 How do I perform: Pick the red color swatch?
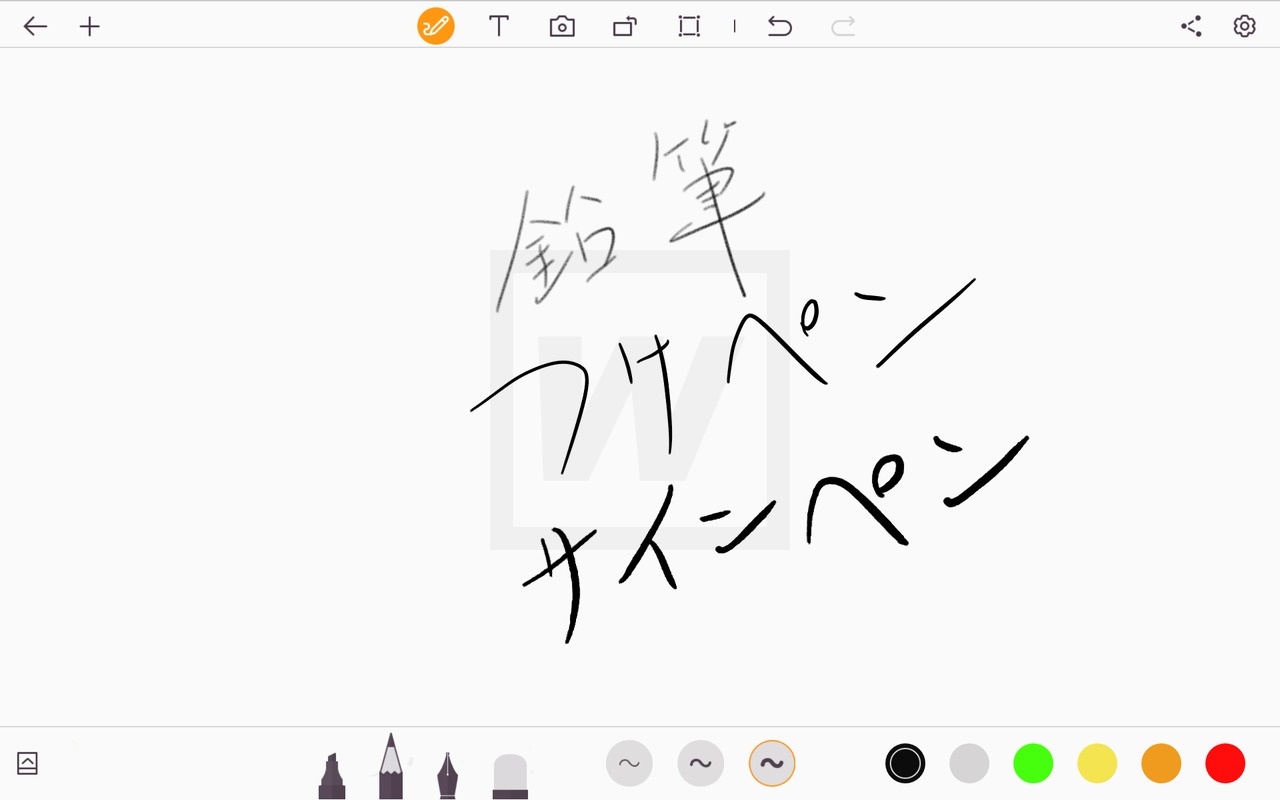pos(1225,764)
